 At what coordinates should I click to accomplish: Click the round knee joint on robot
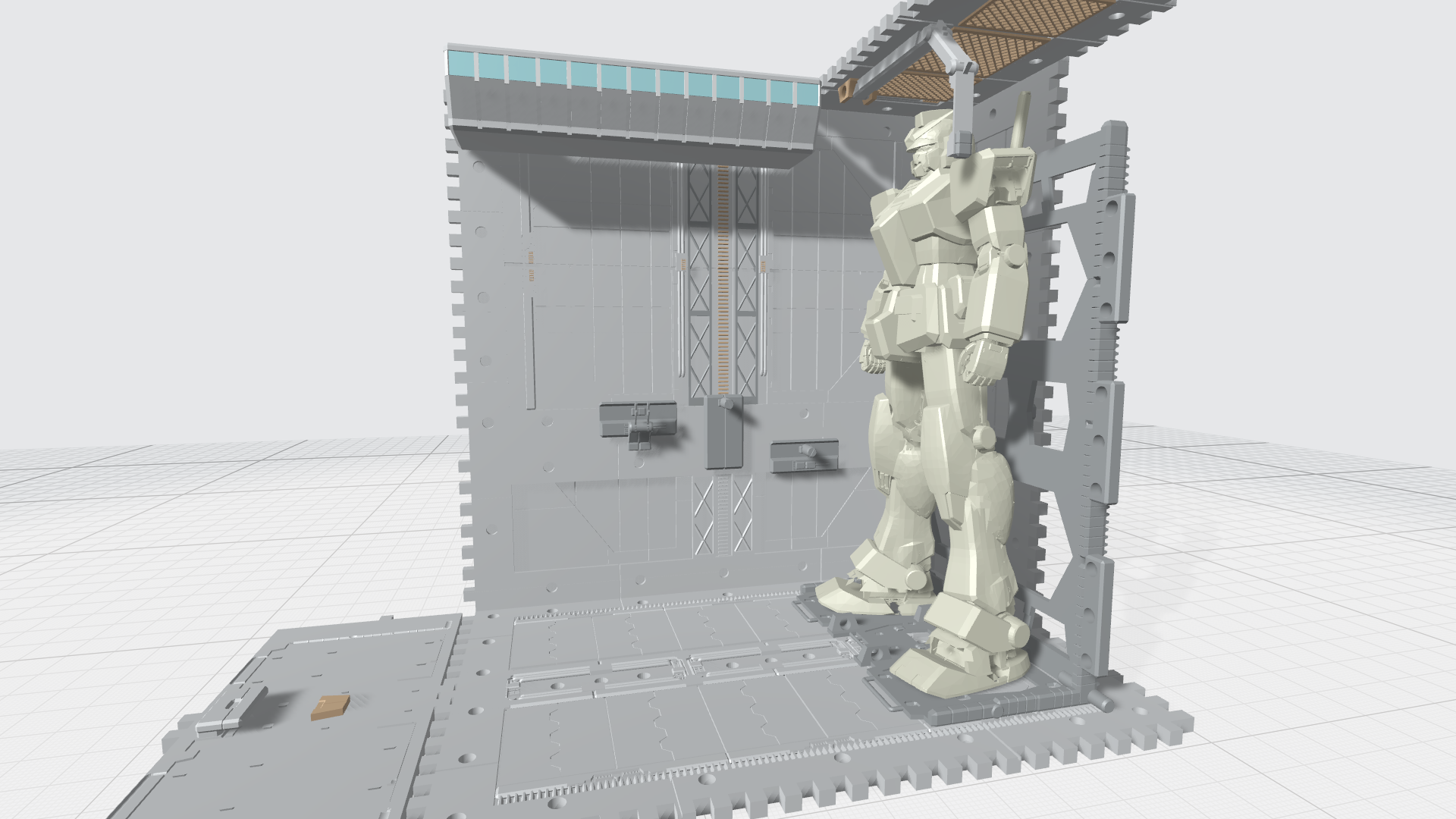tap(984, 438)
